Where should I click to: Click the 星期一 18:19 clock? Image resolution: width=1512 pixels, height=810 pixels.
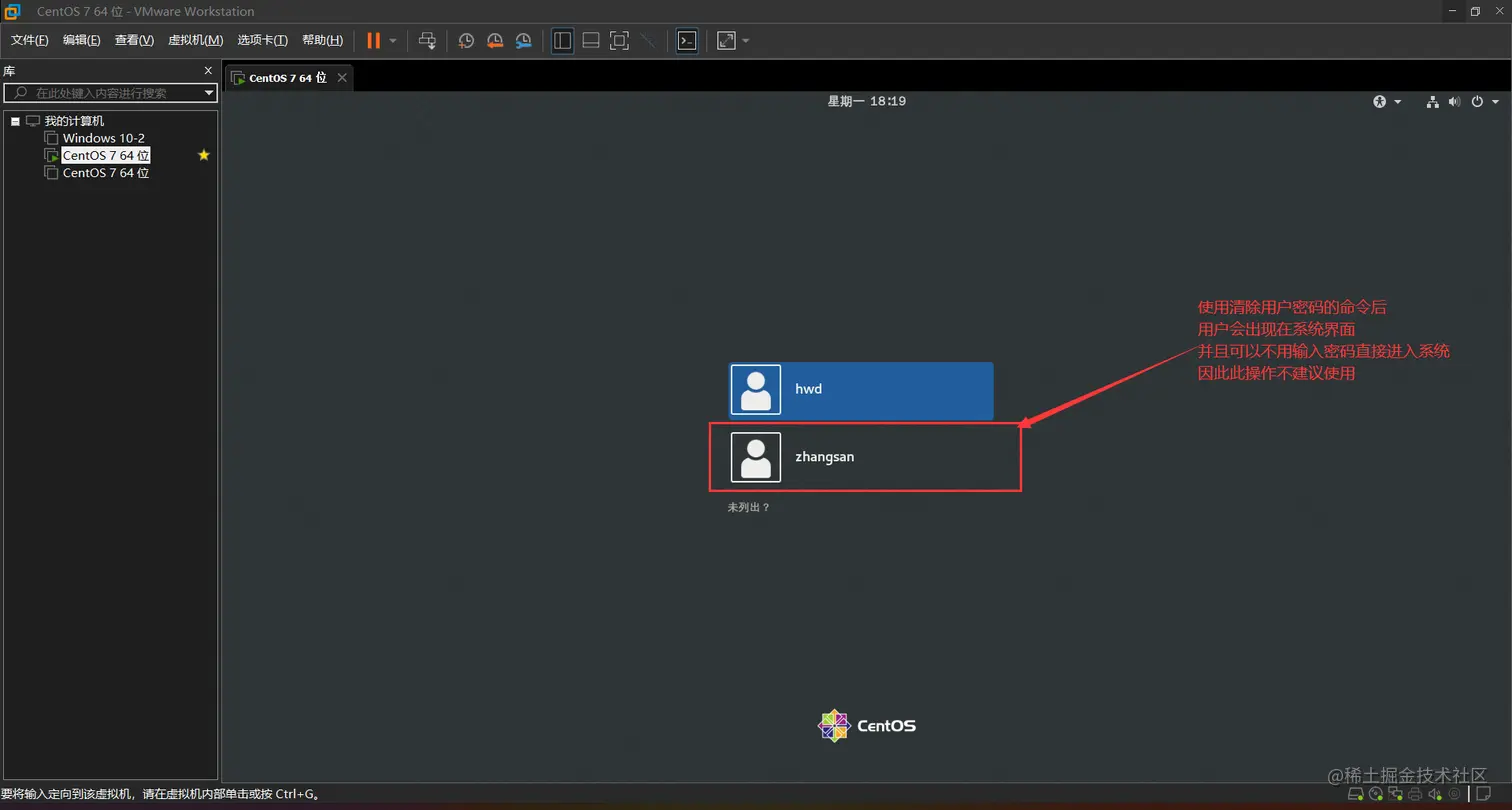[866, 101]
